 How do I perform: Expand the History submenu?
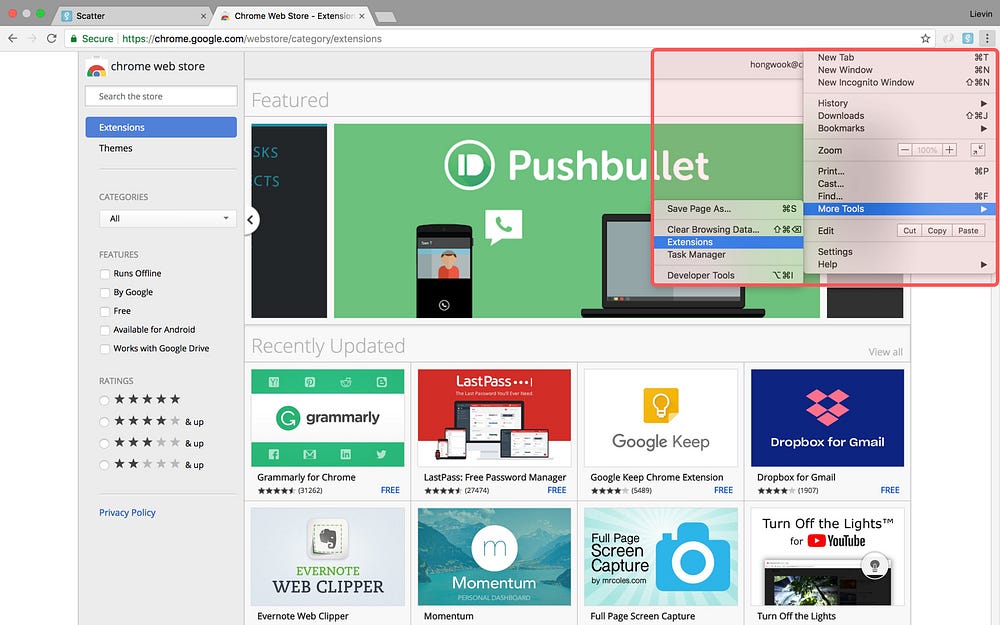[901, 103]
